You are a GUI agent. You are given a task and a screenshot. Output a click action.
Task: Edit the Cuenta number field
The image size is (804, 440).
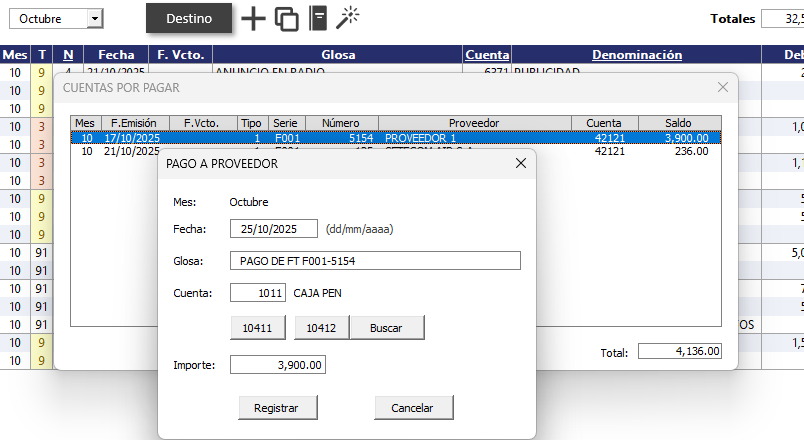coord(258,293)
